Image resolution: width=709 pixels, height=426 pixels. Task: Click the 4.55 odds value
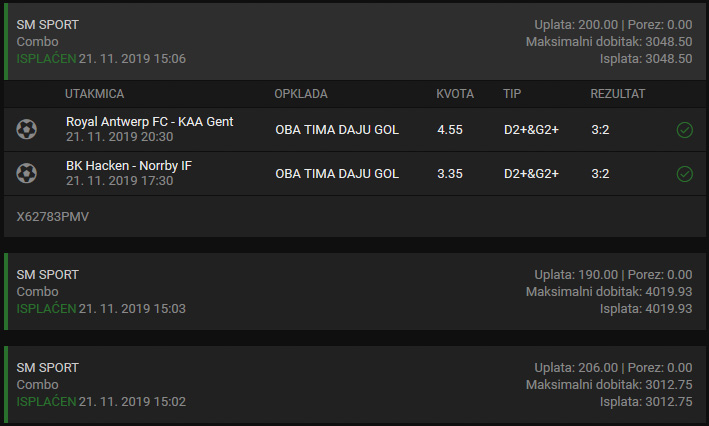pyautogui.click(x=450, y=130)
